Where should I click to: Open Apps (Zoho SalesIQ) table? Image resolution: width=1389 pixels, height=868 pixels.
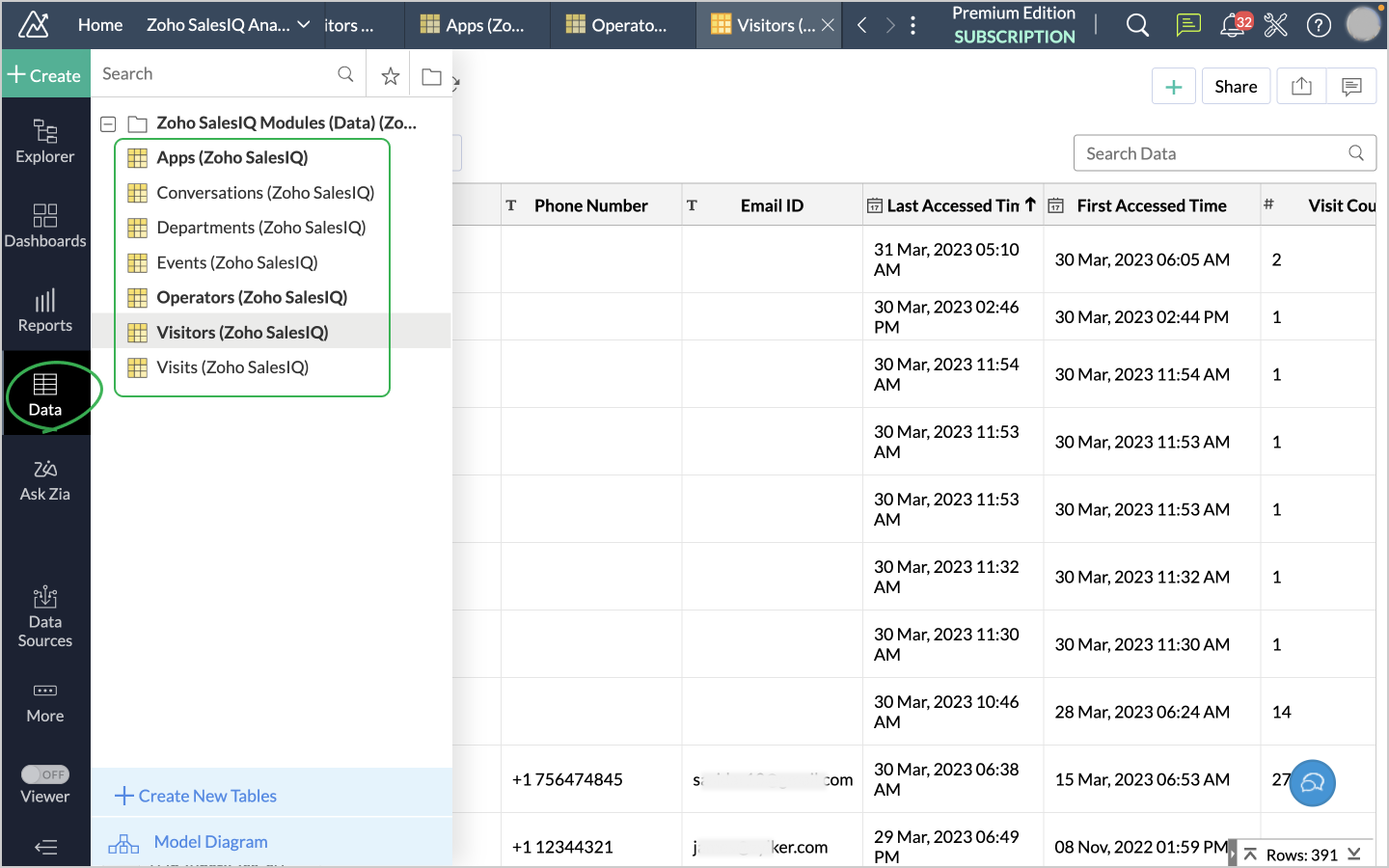click(x=232, y=157)
